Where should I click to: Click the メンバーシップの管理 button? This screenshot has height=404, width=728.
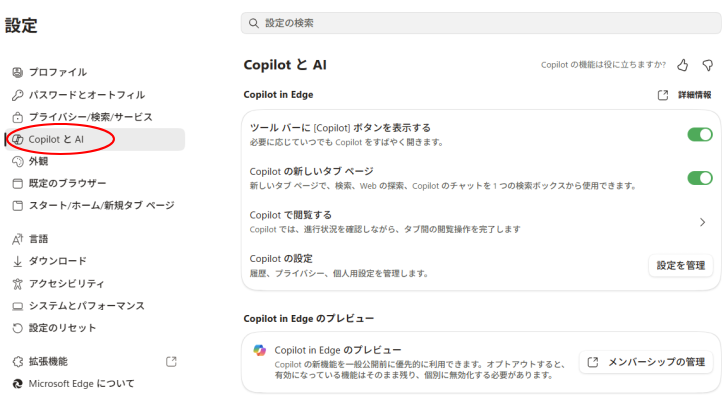646,362
